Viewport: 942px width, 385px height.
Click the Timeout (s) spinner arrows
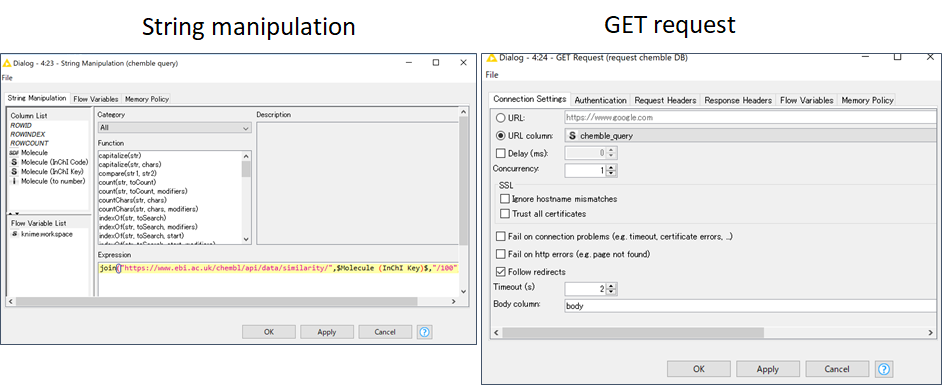[x=612, y=289]
